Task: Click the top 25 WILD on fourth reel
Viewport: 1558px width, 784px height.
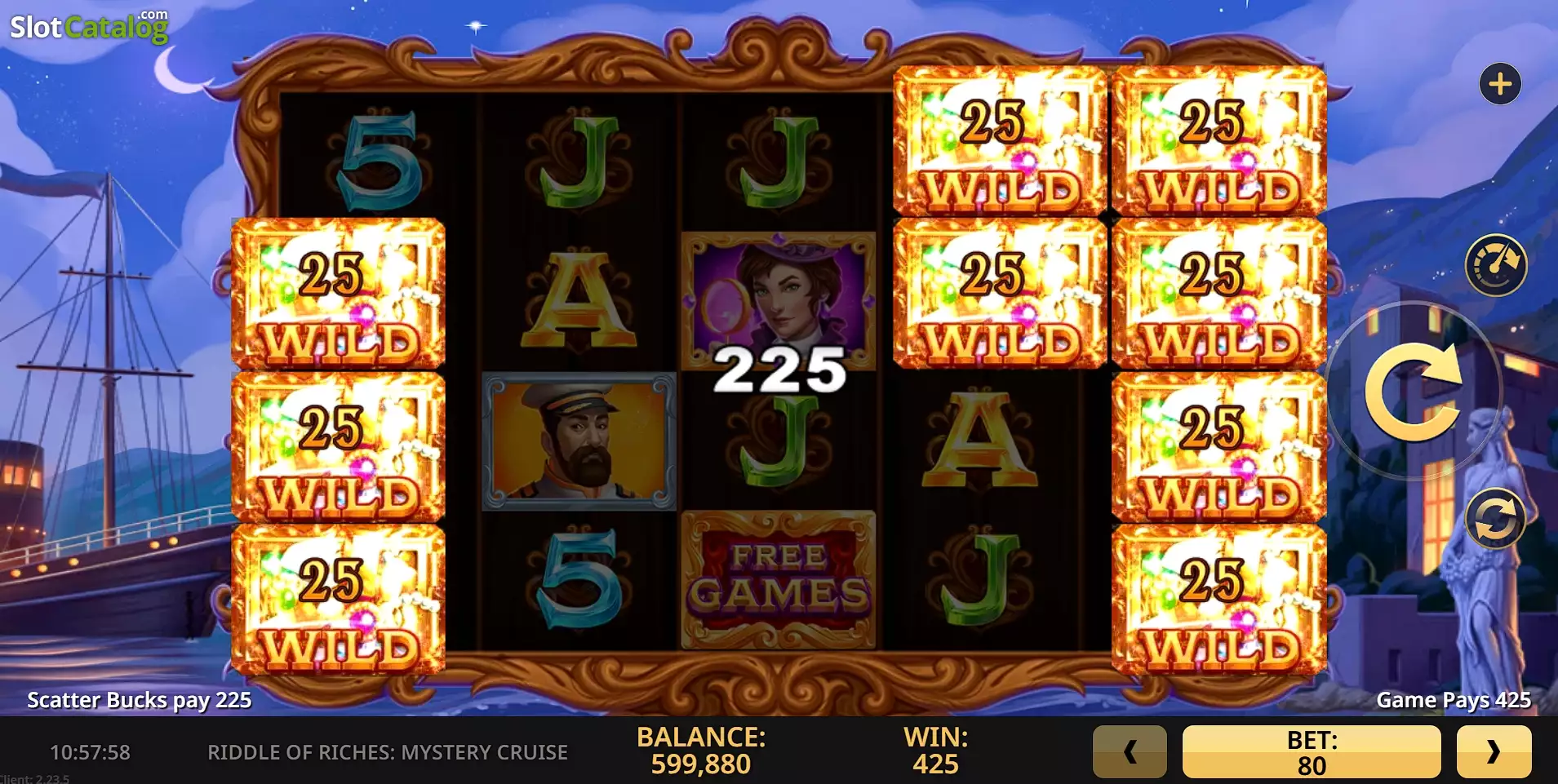Action: click(1000, 141)
